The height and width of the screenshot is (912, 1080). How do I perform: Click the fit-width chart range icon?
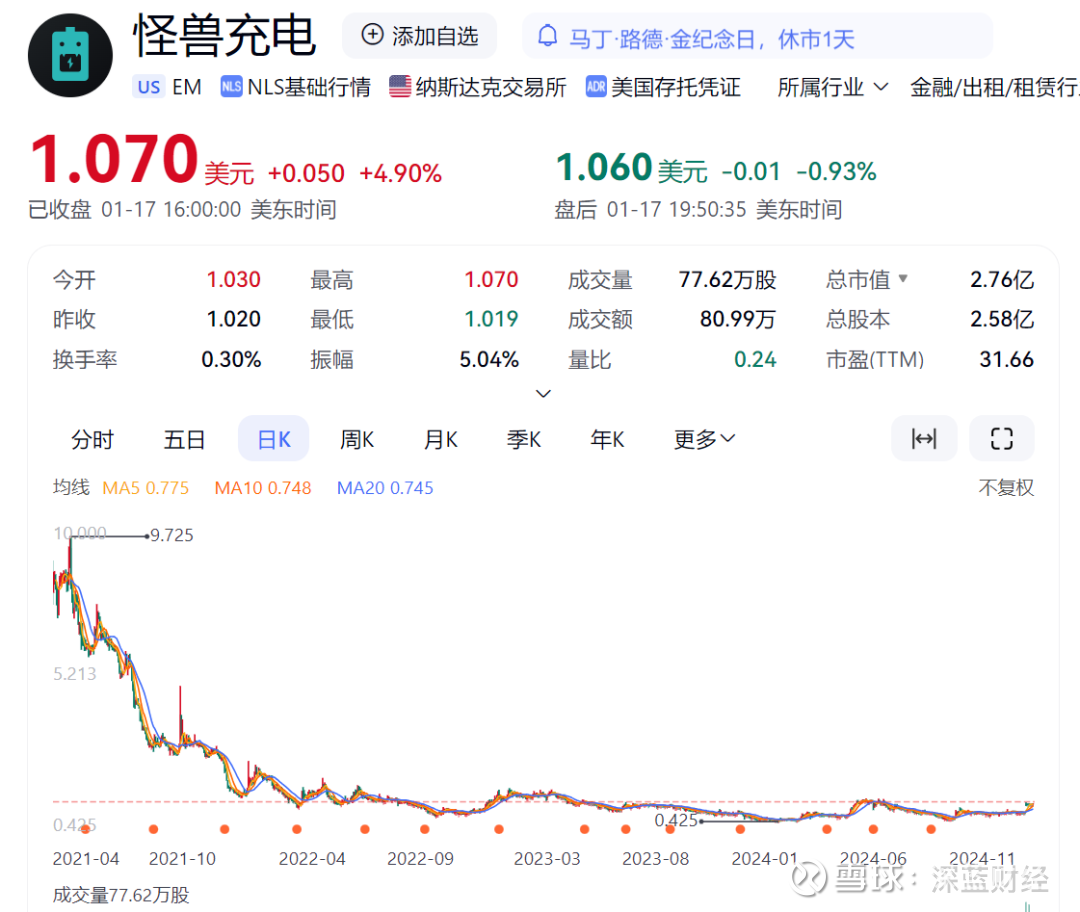(924, 438)
